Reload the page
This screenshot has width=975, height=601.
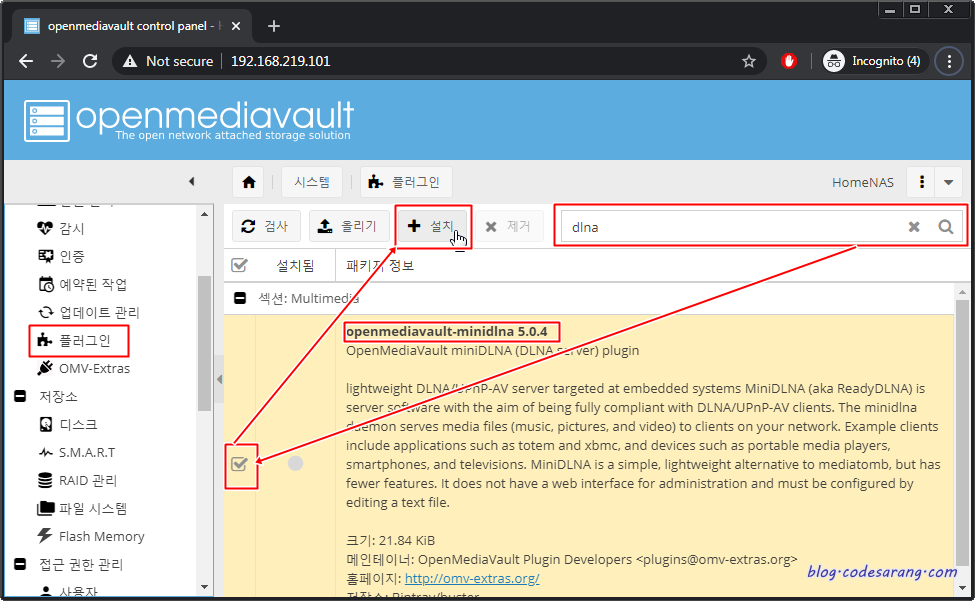point(90,61)
